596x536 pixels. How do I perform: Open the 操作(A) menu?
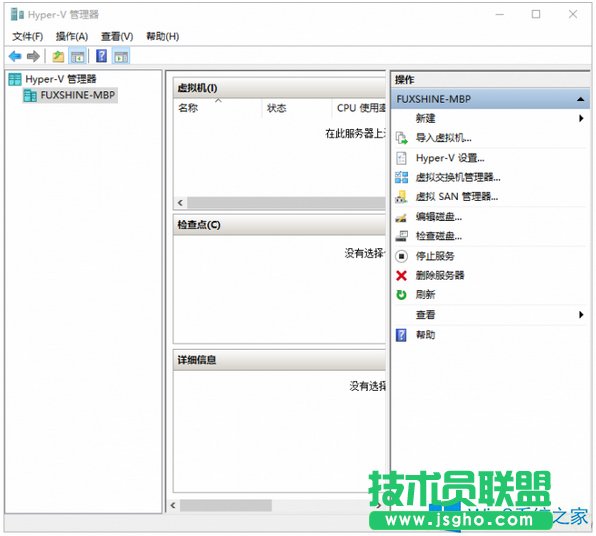72,36
